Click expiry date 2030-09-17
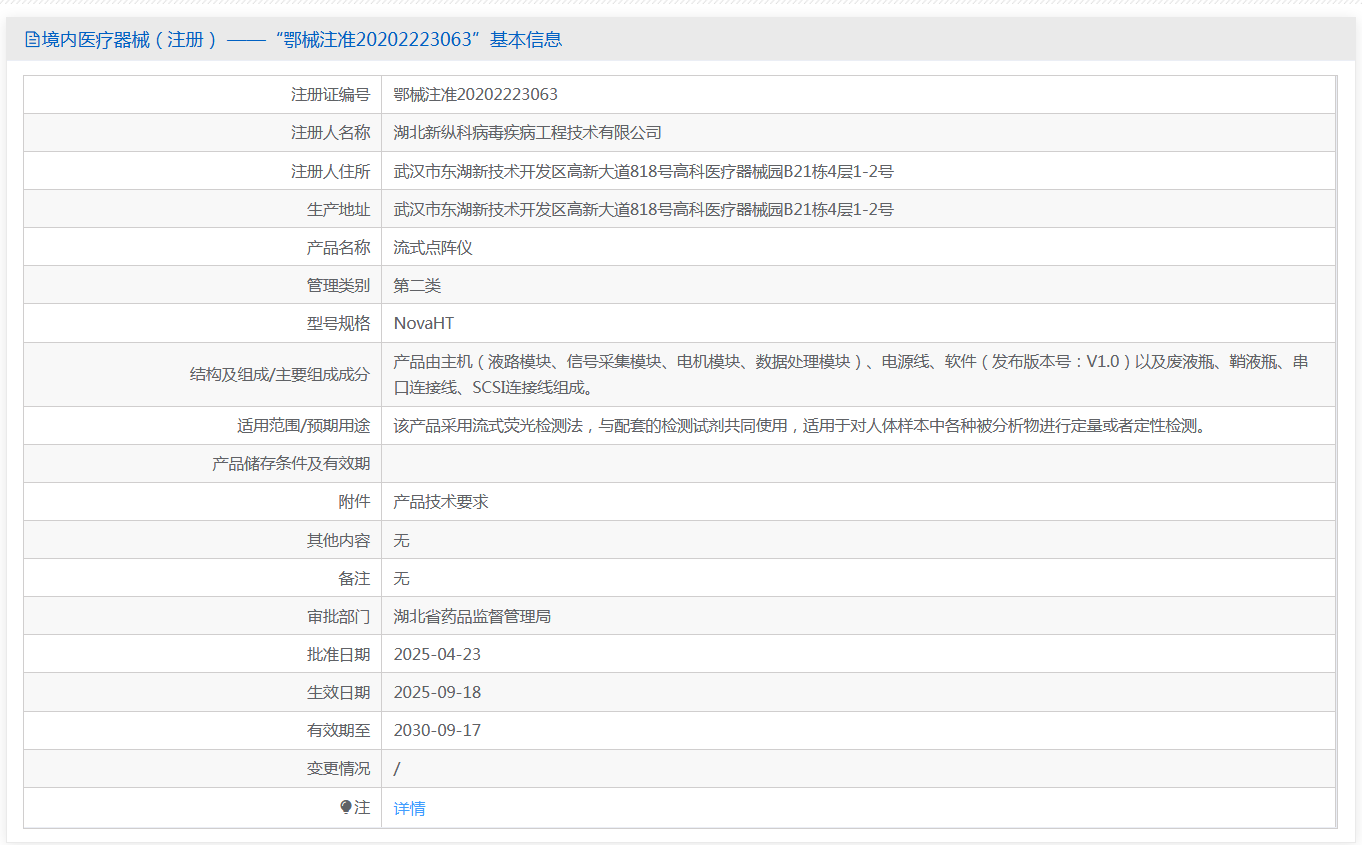1362x845 pixels. [438, 730]
